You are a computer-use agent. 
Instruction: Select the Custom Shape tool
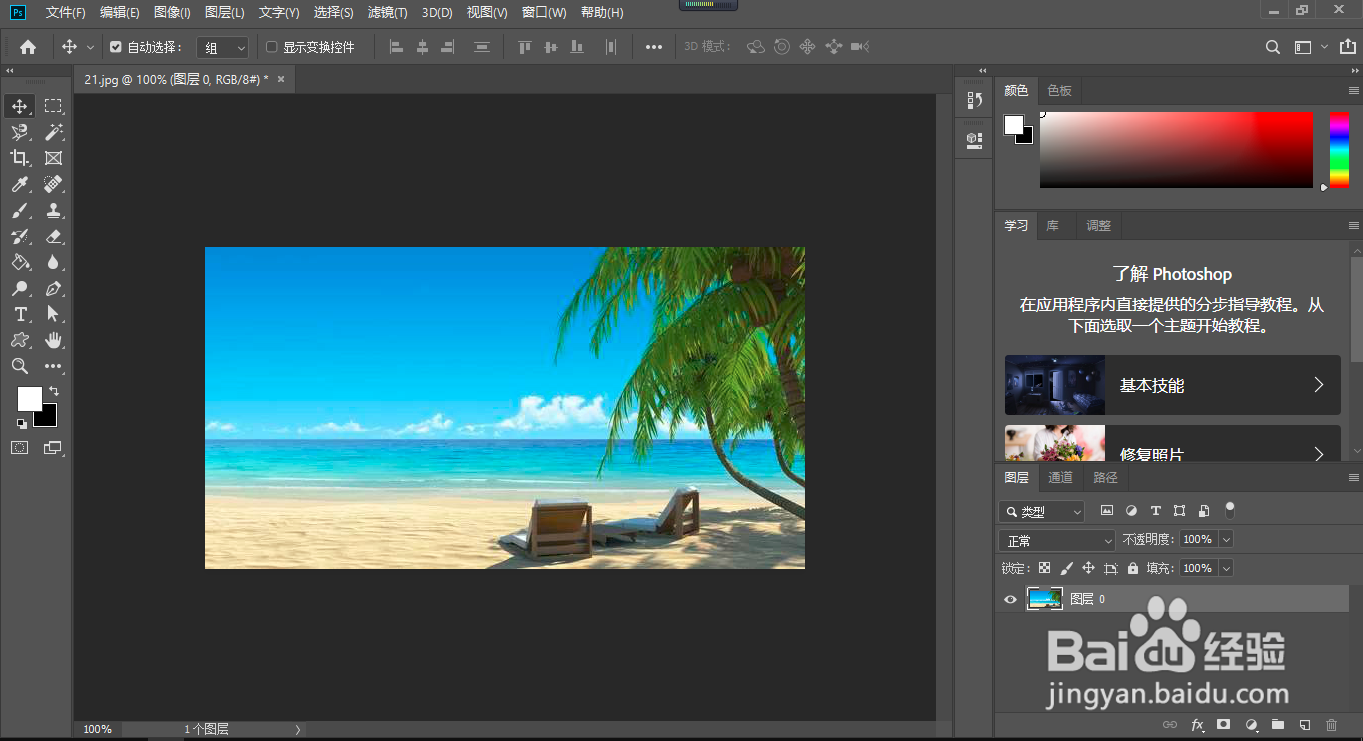pos(19,340)
